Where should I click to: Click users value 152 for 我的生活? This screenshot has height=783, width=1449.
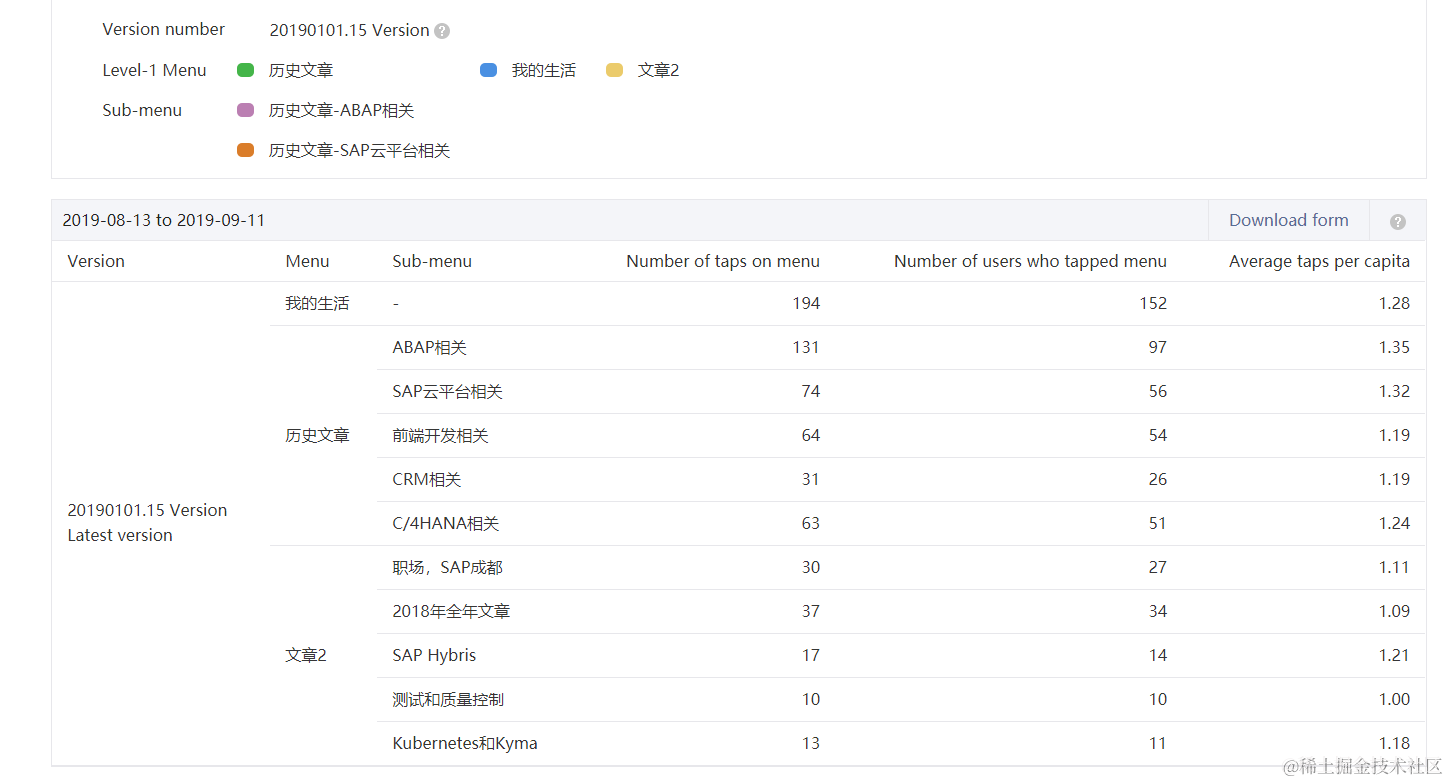click(1153, 303)
